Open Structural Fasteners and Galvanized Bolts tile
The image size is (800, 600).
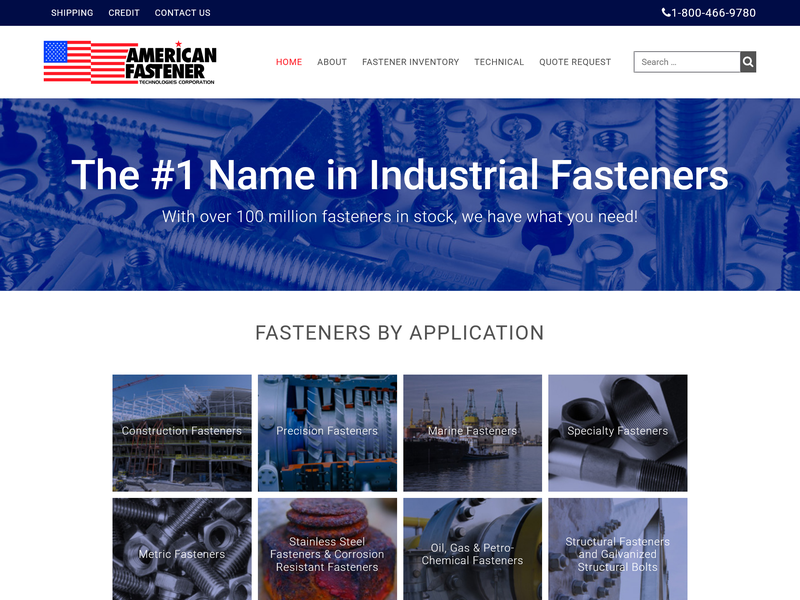[618, 549]
